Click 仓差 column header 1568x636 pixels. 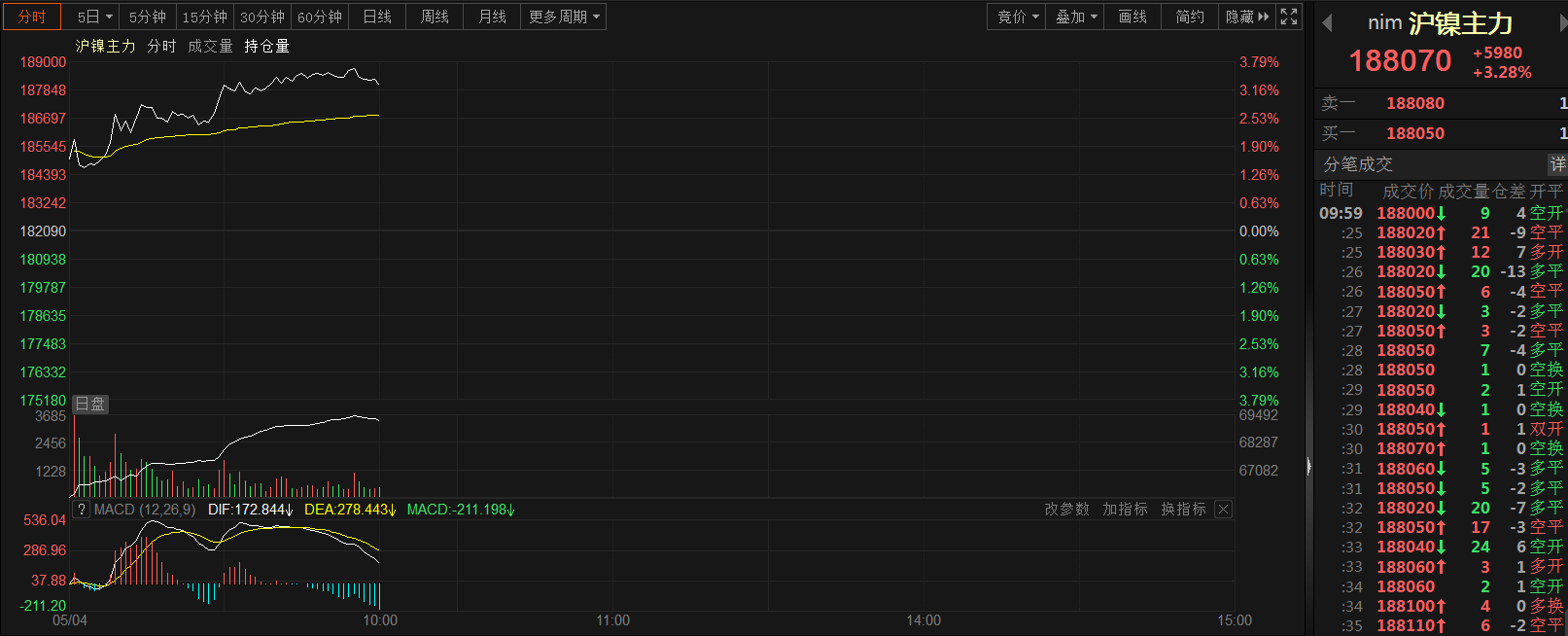pyautogui.click(x=1509, y=192)
